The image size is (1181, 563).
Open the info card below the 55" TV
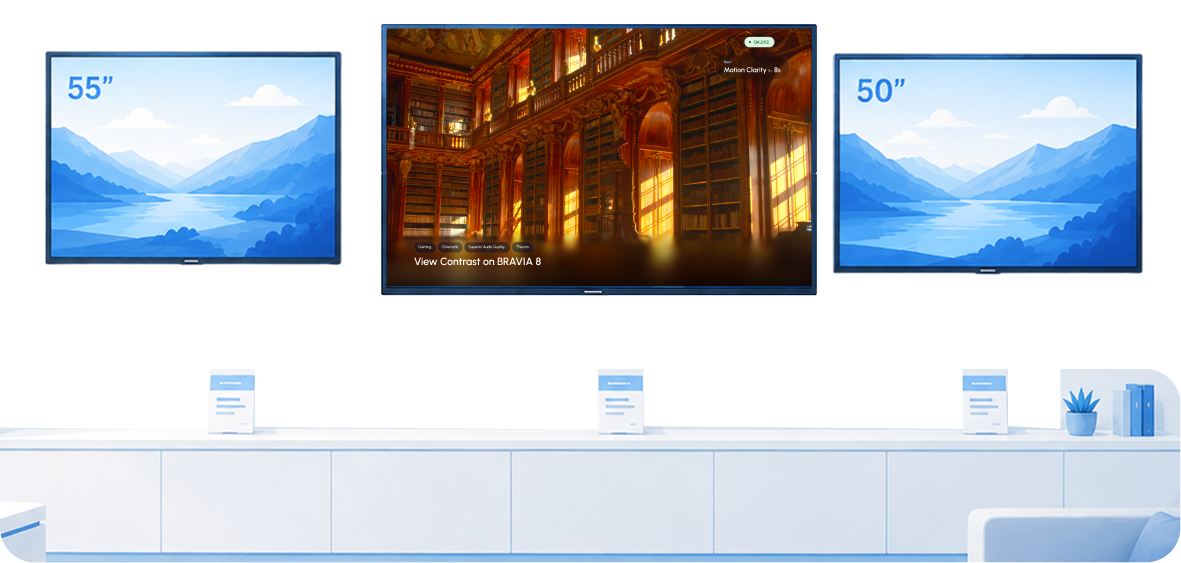coord(232,401)
